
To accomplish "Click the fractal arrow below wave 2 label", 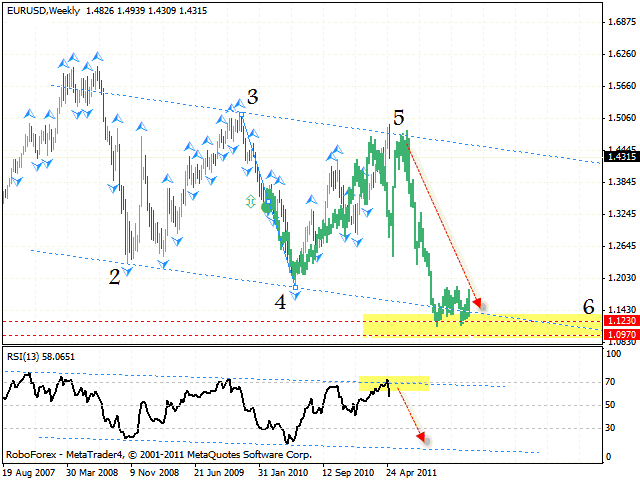I will 127,271.
